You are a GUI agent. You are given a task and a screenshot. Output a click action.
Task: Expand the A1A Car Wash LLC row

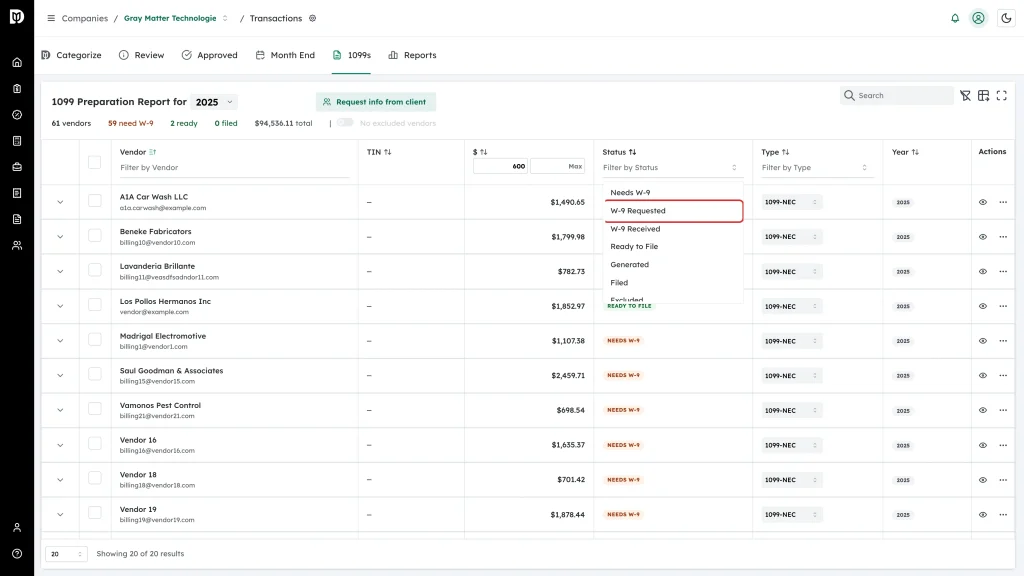coord(60,202)
